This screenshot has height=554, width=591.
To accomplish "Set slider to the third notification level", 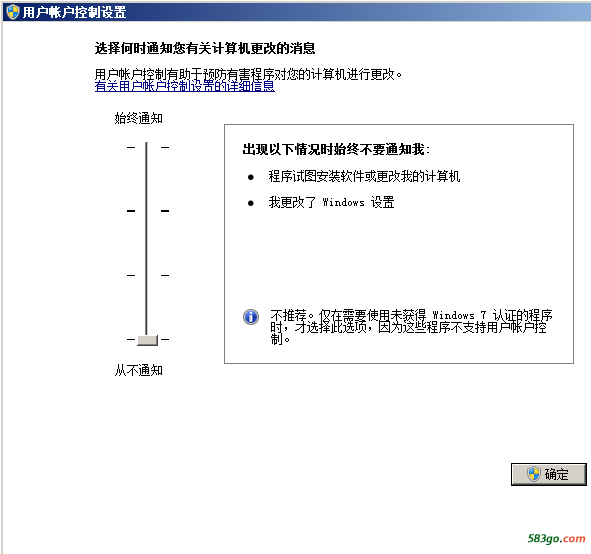I will click(x=147, y=275).
